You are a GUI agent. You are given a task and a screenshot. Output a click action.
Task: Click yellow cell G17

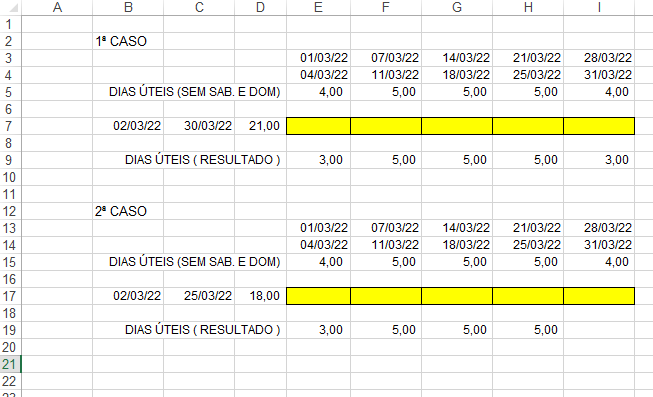pyautogui.click(x=457, y=296)
